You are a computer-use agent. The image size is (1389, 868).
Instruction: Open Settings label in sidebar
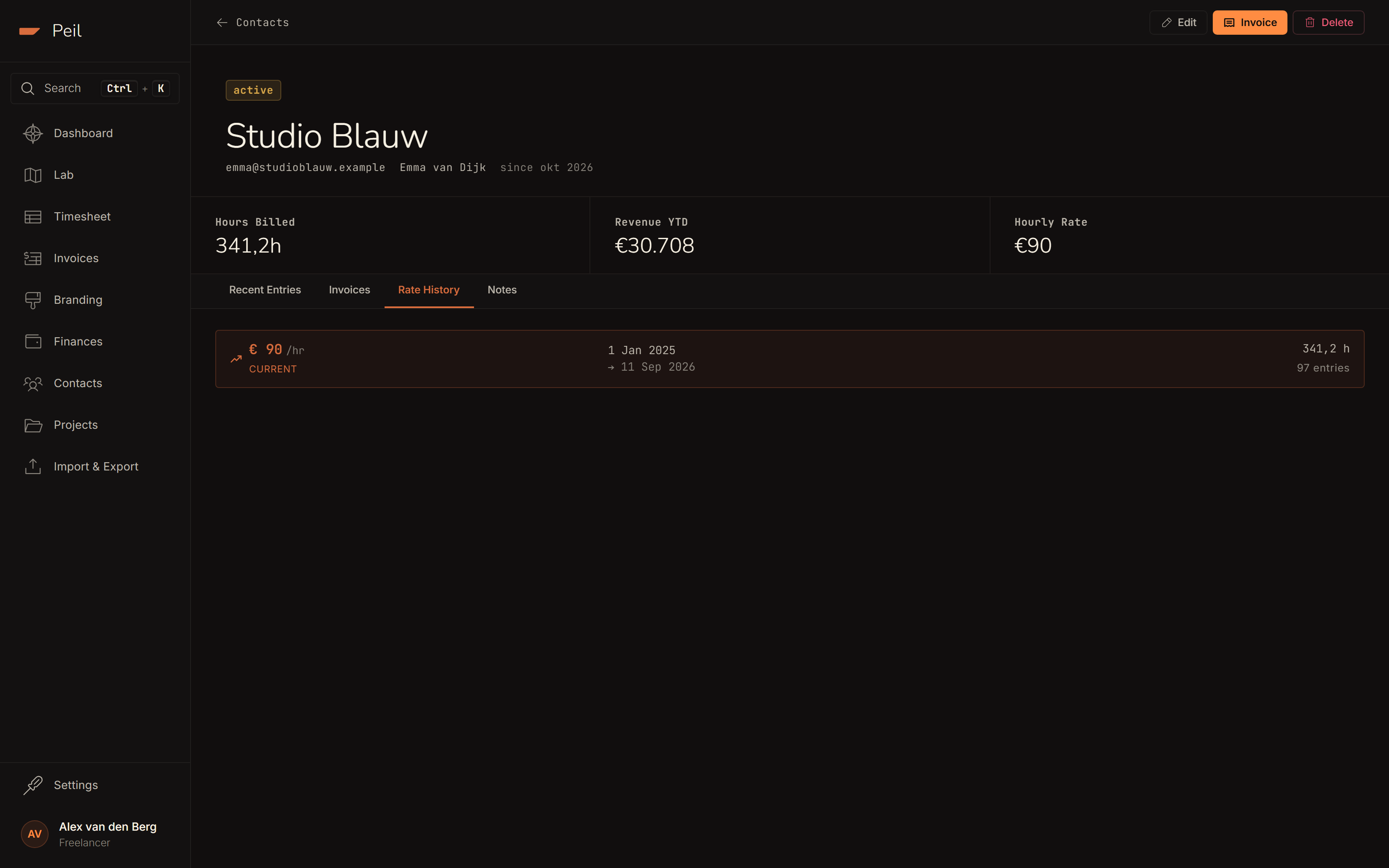[x=76, y=785]
